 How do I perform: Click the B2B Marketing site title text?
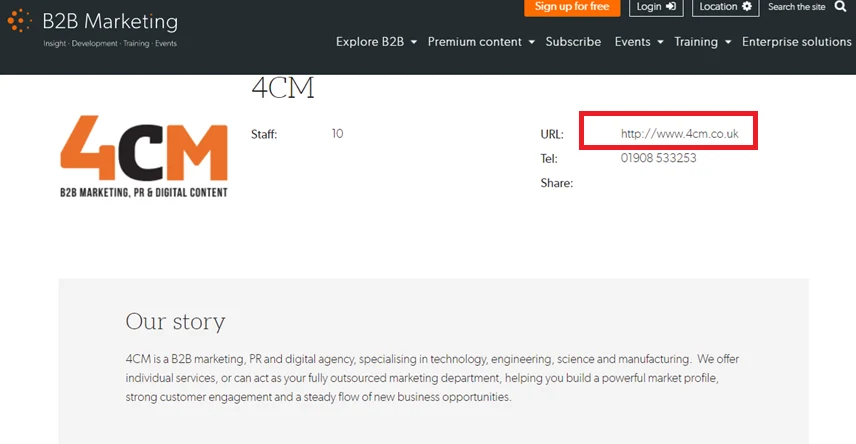click(x=110, y=21)
